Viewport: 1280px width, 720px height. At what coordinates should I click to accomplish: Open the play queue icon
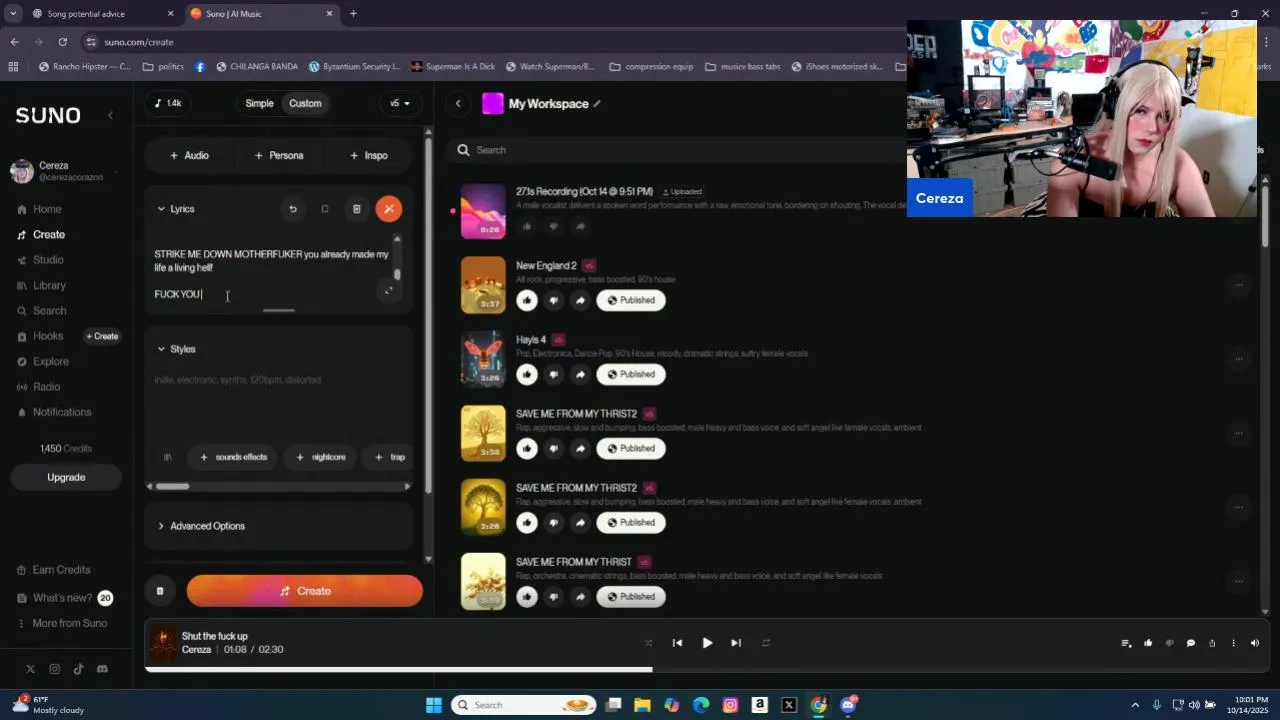pos(1126,643)
